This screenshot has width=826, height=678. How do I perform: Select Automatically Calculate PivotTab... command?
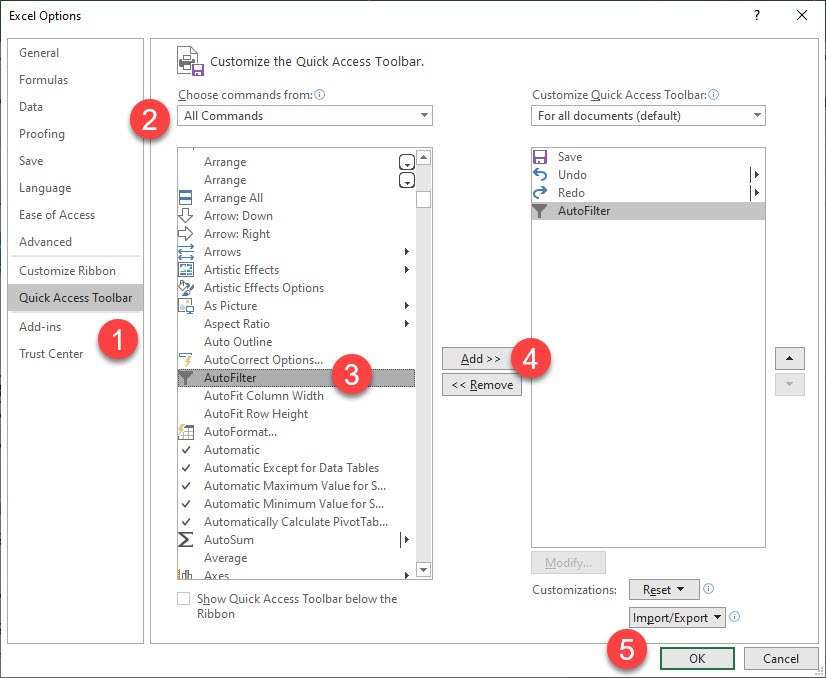click(x=296, y=522)
